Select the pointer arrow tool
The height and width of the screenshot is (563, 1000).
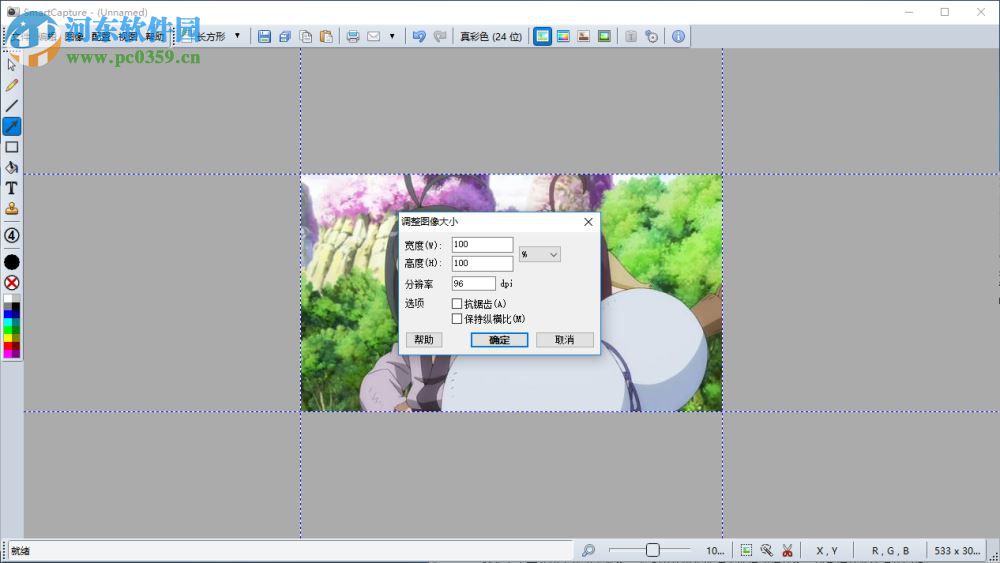pyautogui.click(x=11, y=64)
